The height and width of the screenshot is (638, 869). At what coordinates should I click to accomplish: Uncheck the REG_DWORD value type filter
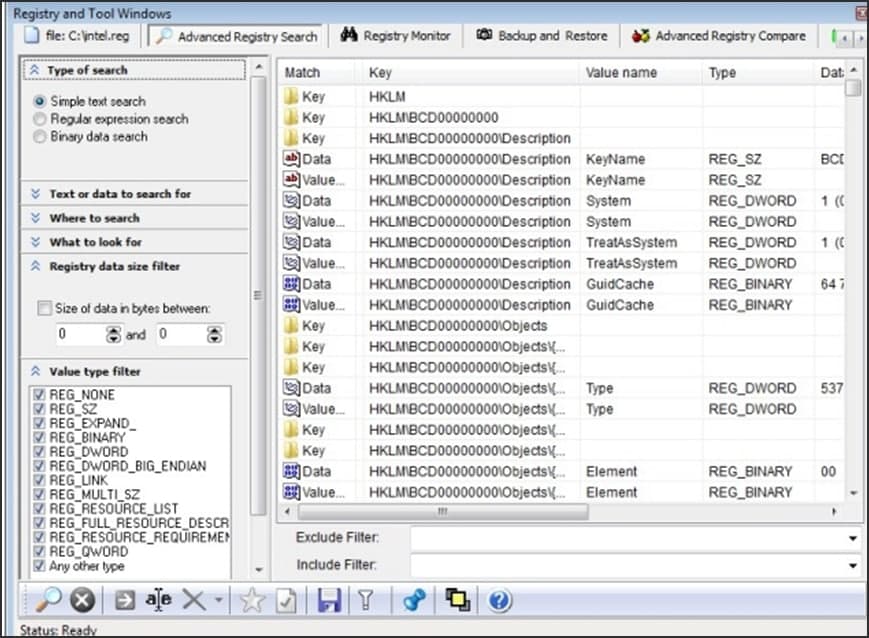point(40,451)
